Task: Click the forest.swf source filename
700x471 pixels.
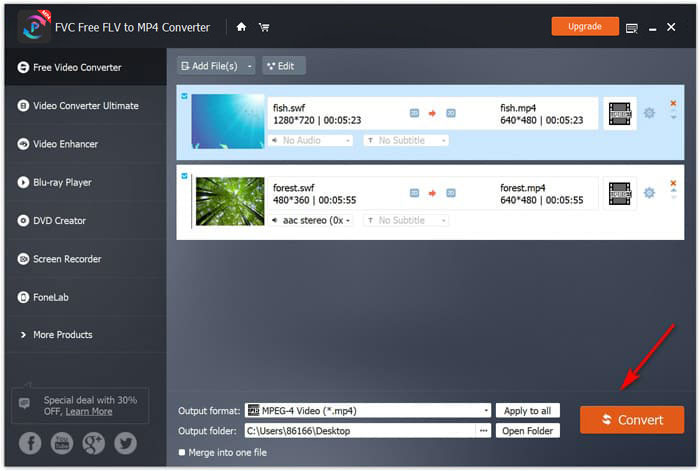Action: 294,188
